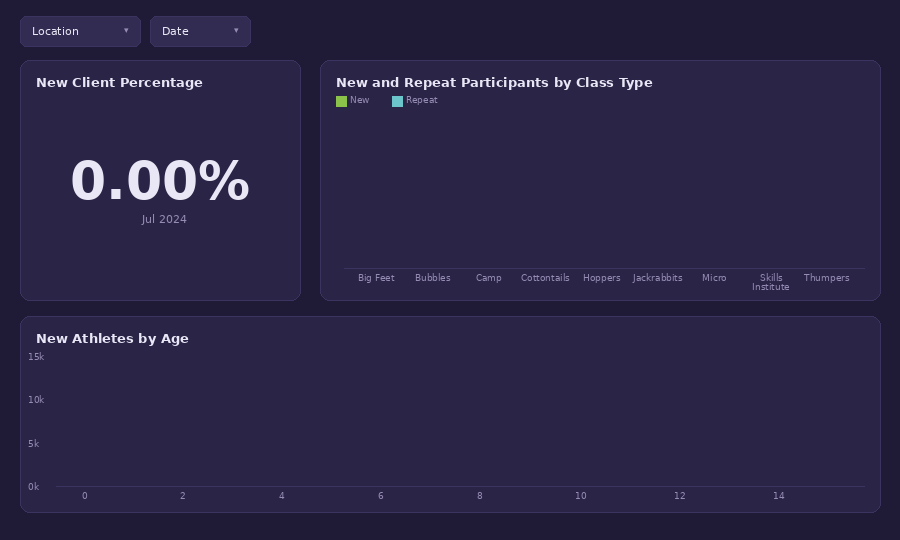Open the Date filter dropdown
This screenshot has width=900, height=540.
tap(200, 32)
